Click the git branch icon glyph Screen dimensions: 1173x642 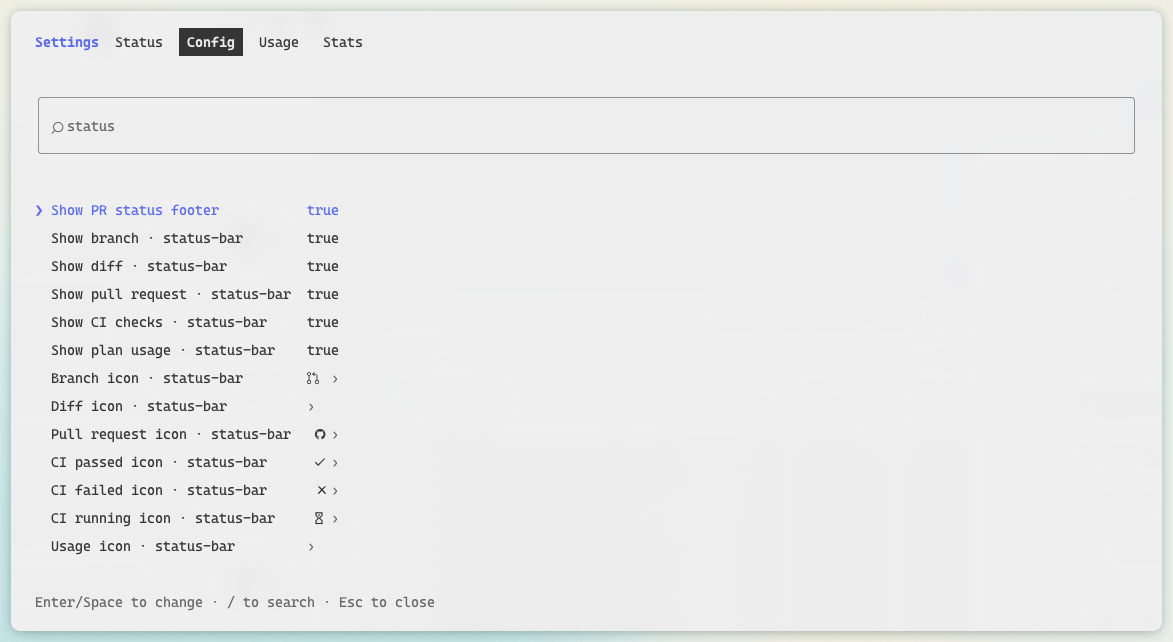pos(313,379)
